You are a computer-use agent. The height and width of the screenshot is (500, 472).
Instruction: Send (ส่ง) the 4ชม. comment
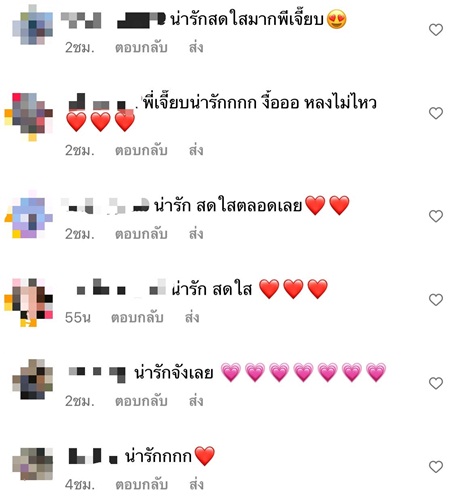coord(196,484)
